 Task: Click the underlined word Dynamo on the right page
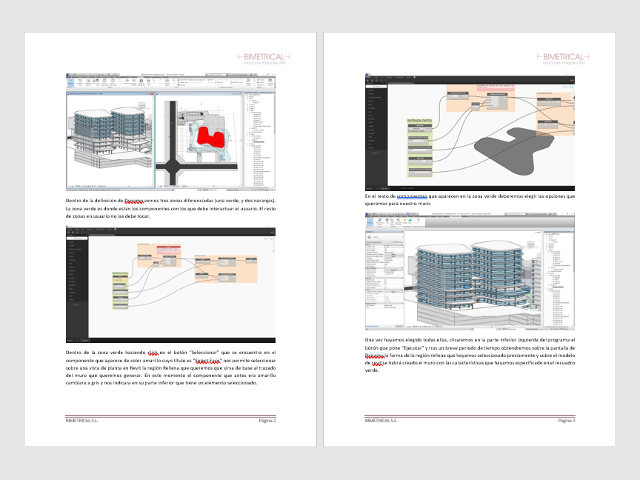coord(374,356)
